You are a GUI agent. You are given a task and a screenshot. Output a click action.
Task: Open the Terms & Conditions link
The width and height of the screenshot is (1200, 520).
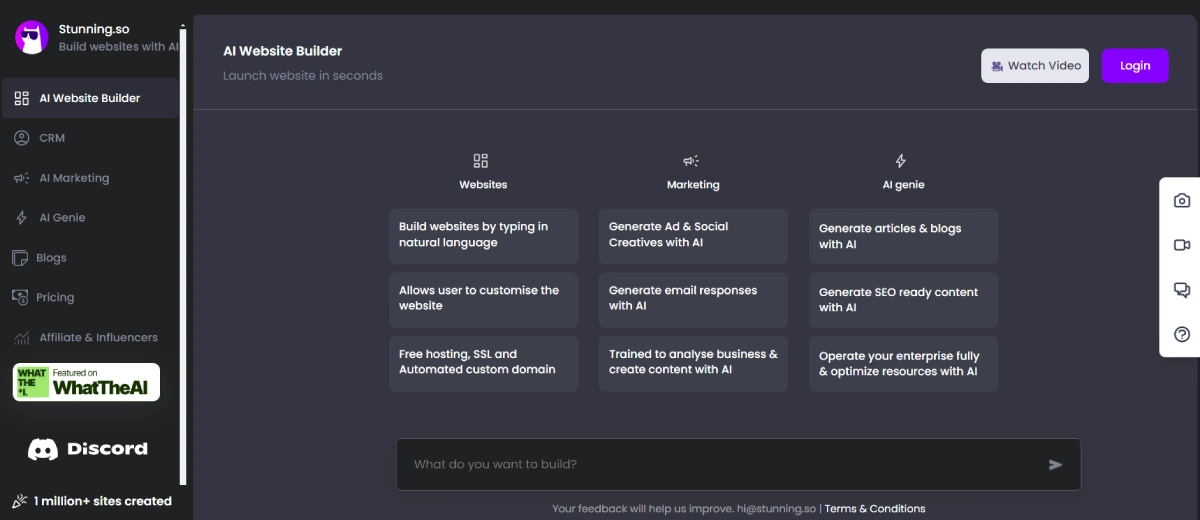click(x=875, y=509)
